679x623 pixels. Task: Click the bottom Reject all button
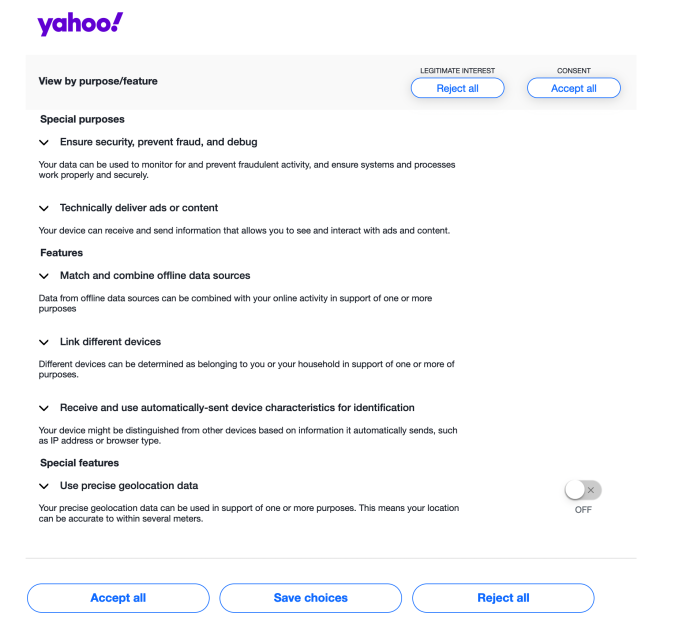coord(503,598)
